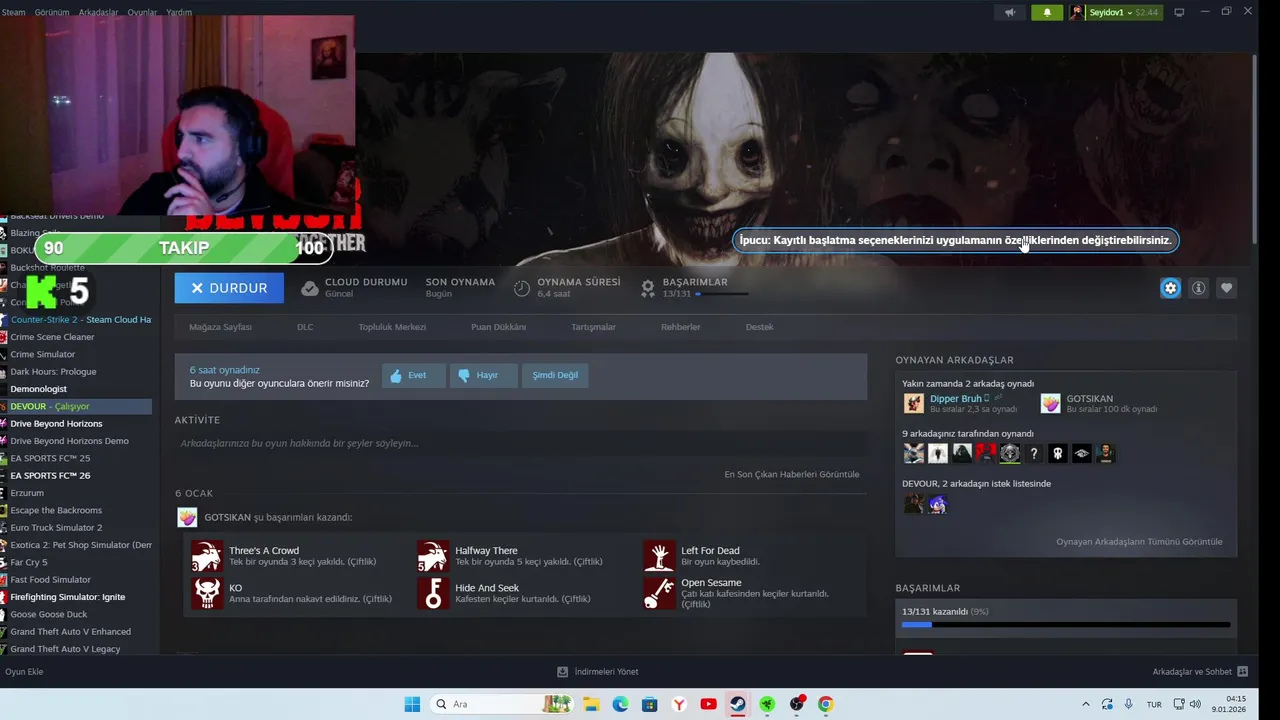The image size is (1280, 720).
Task: Open Oynayan Arkadaşların Tümünü Görüntüle link
Action: pos(1139,542)
